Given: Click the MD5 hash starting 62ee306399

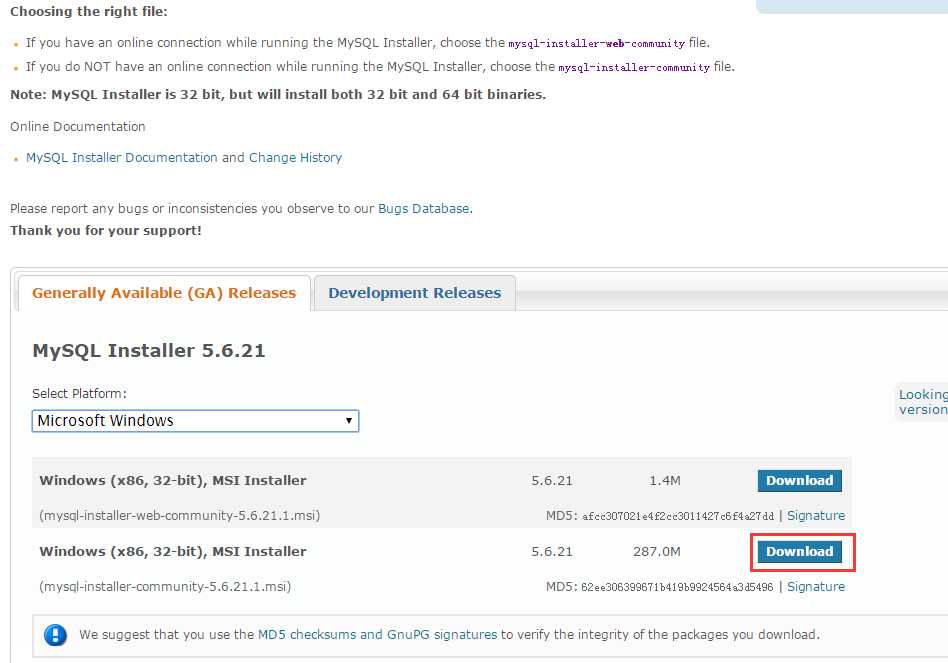Looking at the screenshot, I should point(677,587).
